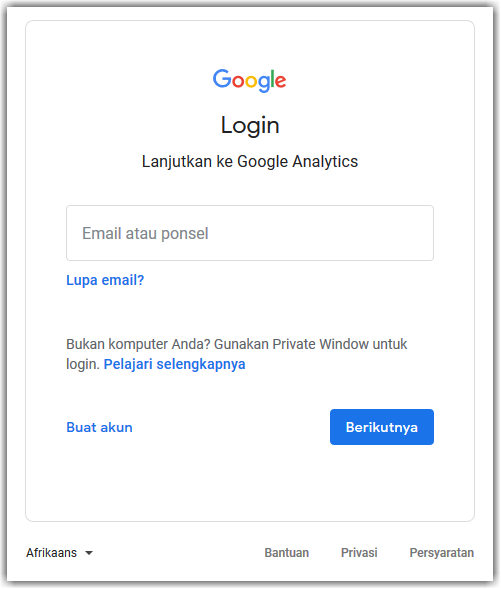Focus the Email atau ponsel field
The image size is (501, 589).
[250, 233]
